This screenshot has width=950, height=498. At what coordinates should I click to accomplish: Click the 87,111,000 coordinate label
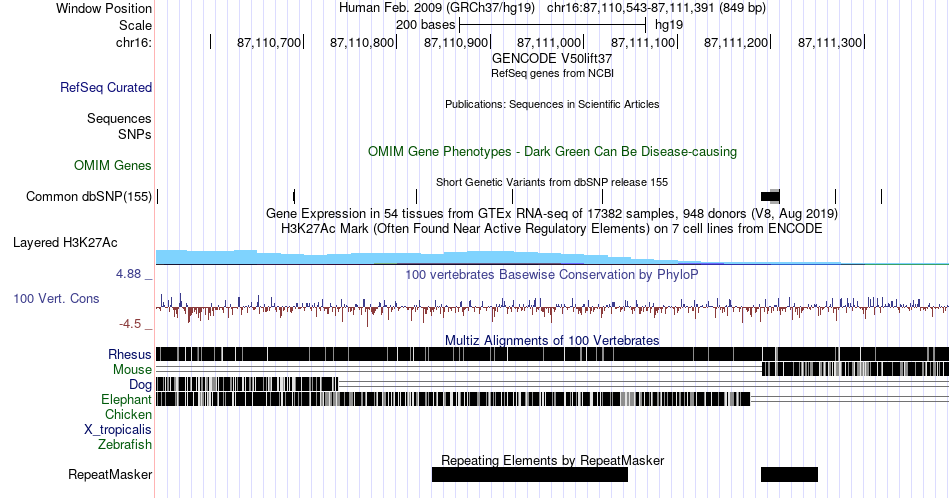coord(549,42)
